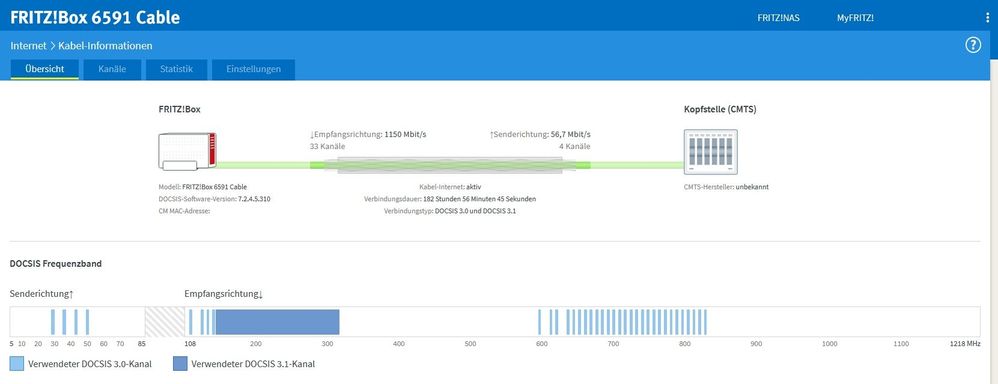
Task: Open the help question mark icon
Action: point(973,46)
